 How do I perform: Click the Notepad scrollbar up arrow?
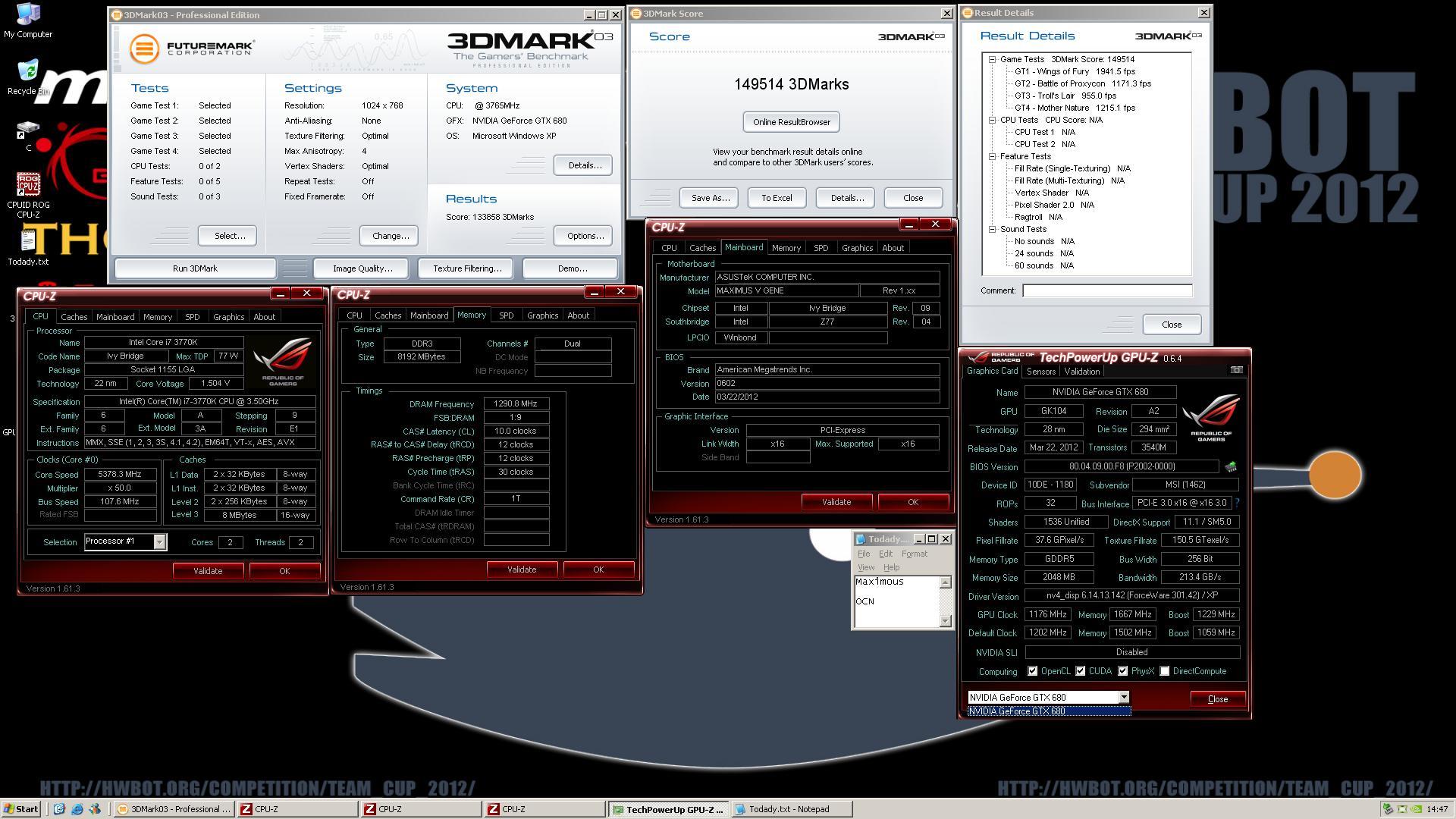point(945,582)
